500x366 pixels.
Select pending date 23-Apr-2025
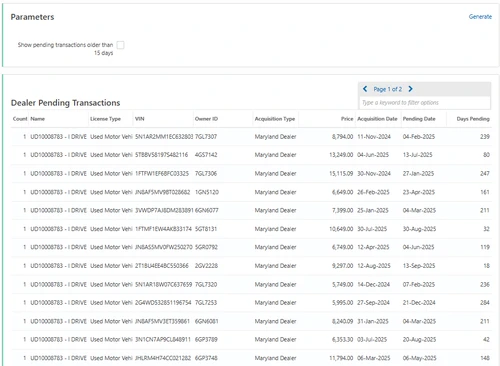pos(419,192)
